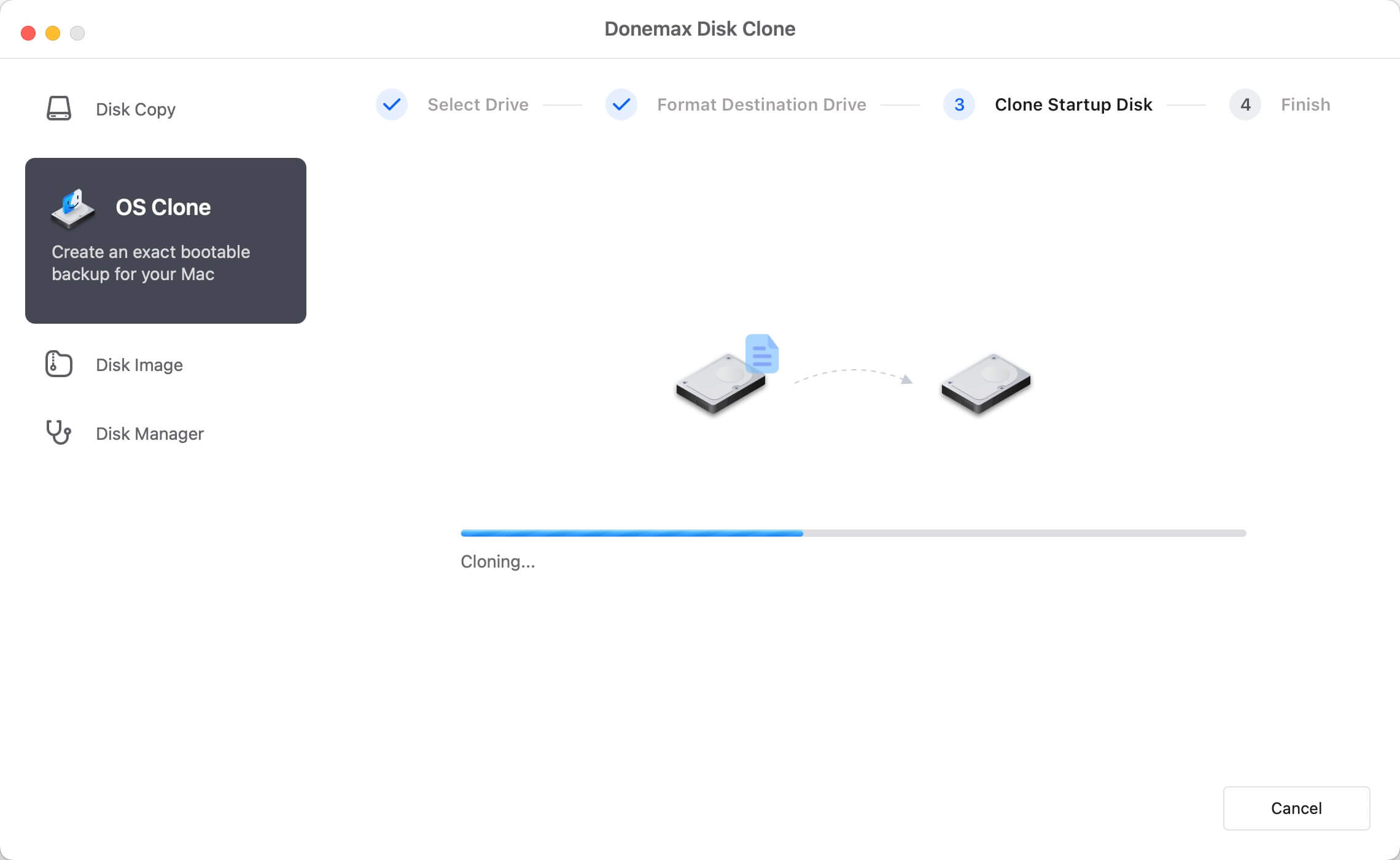Select the Disk Manager tool
Viewport: 1400px width, 860px height.
coord(149,433)
